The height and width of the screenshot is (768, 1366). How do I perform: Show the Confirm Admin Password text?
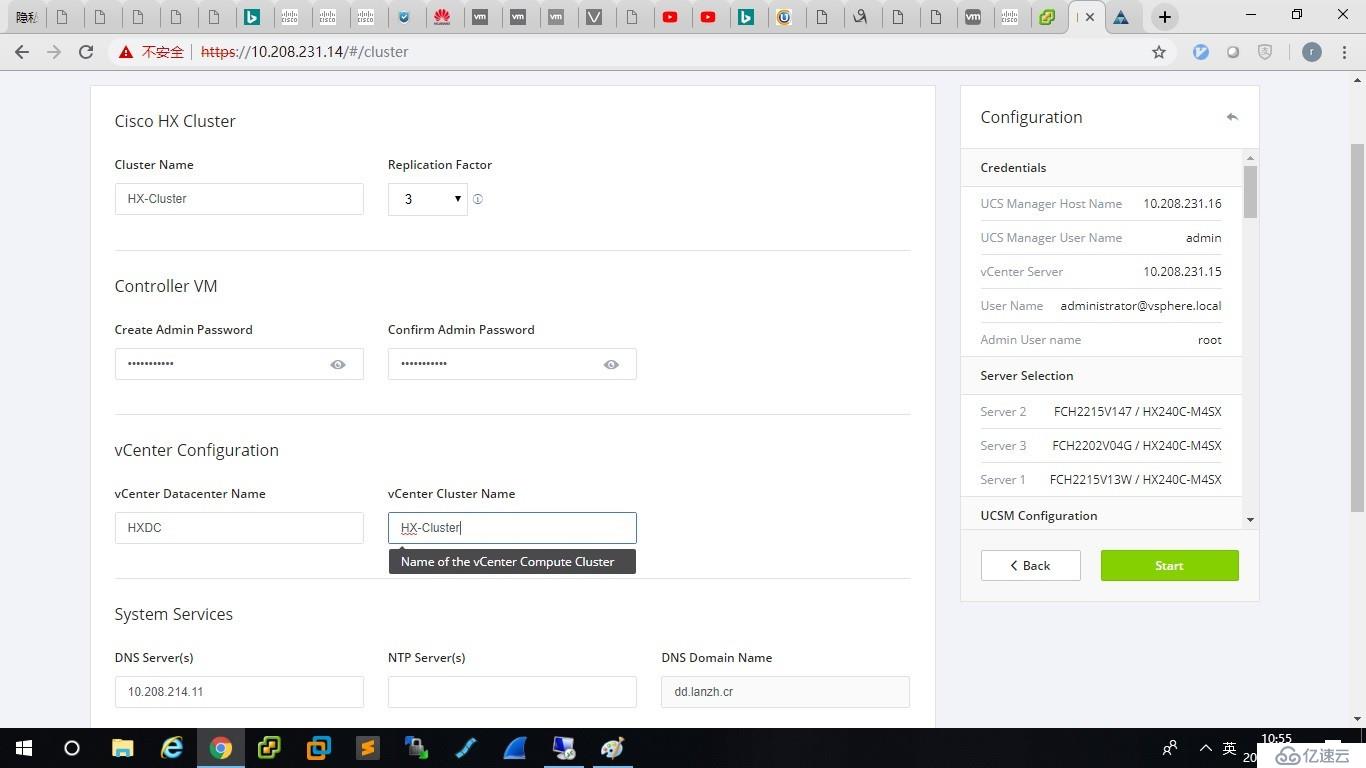click(x=611, y=364)
